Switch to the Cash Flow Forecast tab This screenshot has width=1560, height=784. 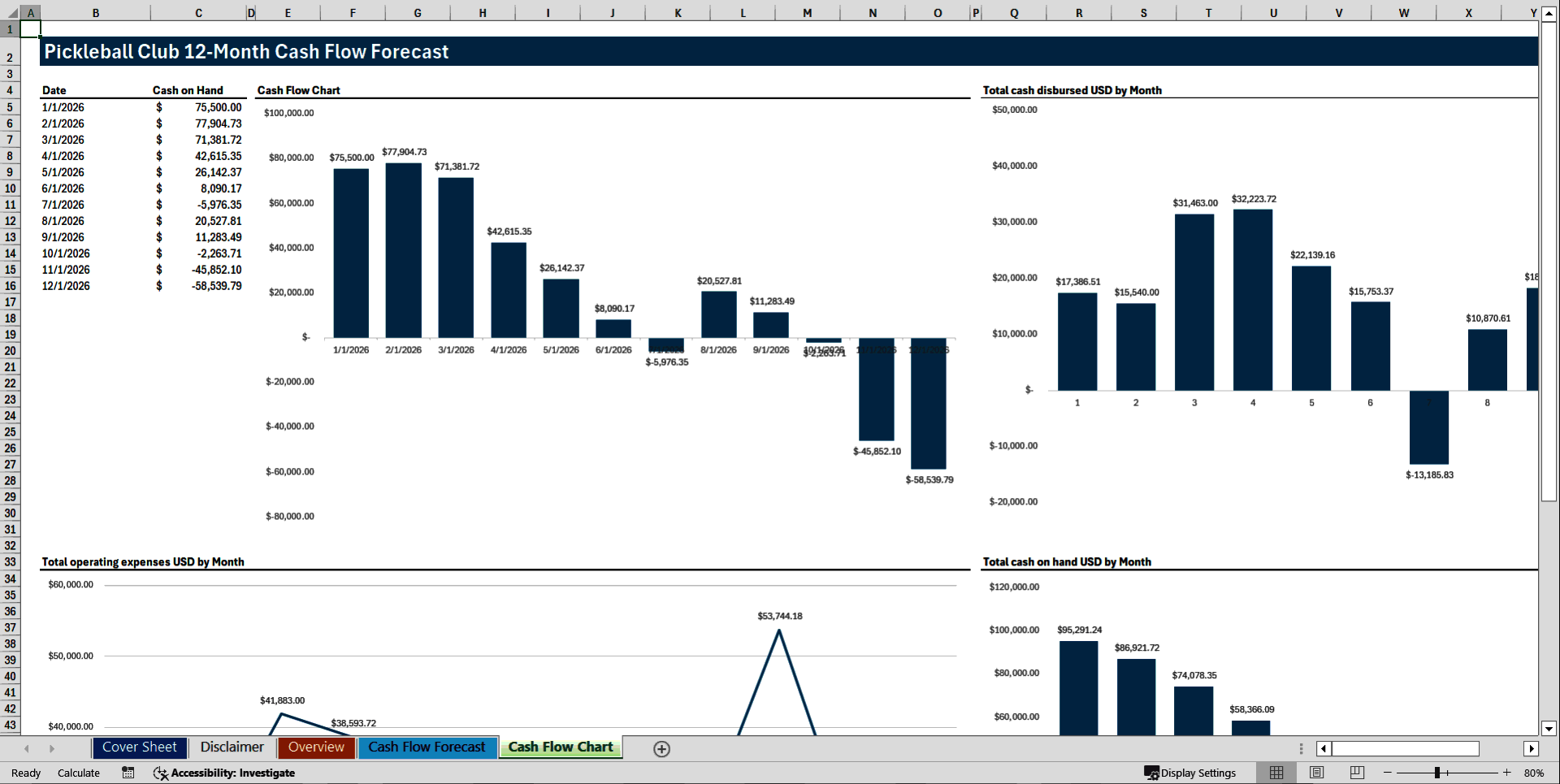click(427, 747)
